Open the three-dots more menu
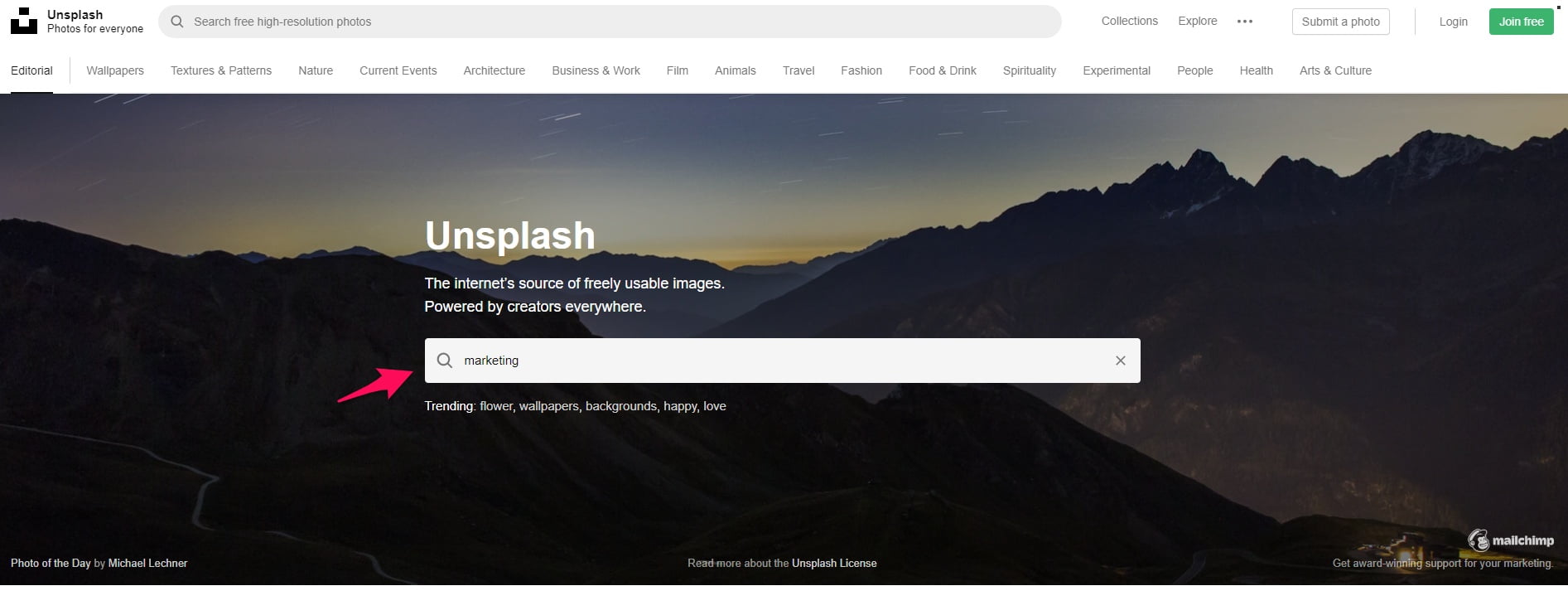This screenshot has height=615, width=1568. [1244, 22]
